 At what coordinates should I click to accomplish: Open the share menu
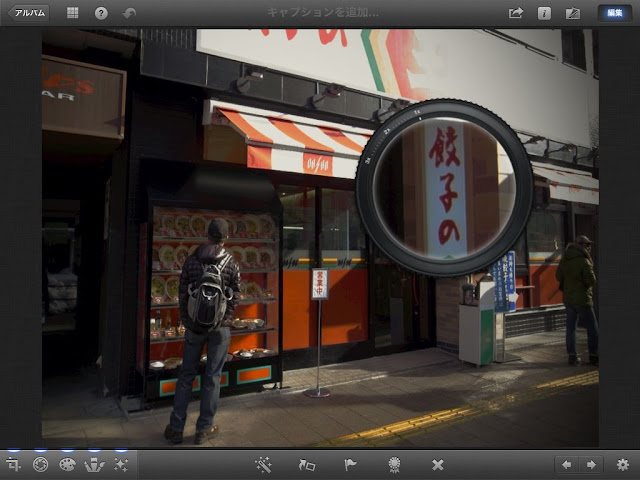tap(516, 13)
